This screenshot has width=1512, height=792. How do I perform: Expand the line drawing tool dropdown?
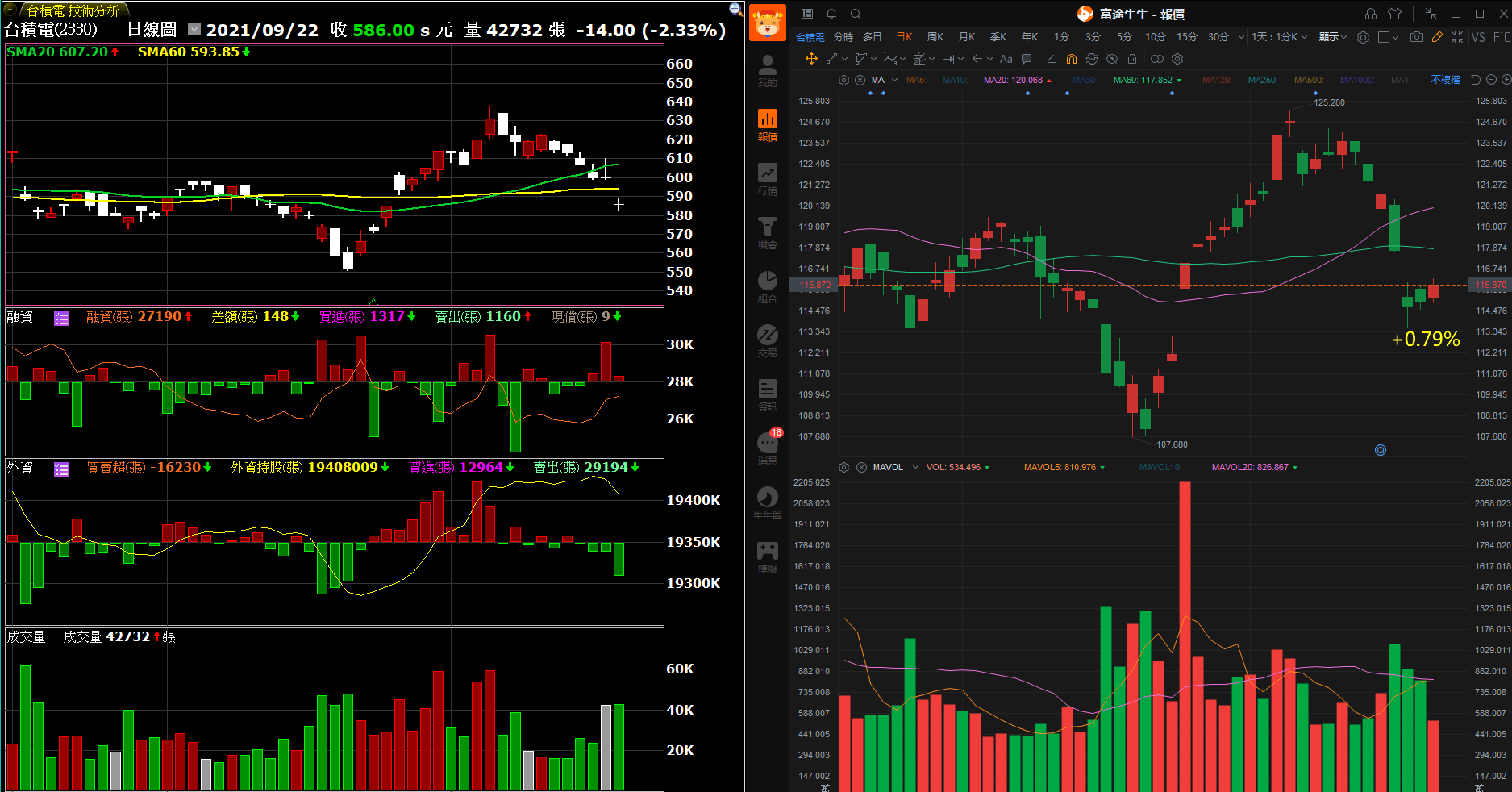pos(844,59)
